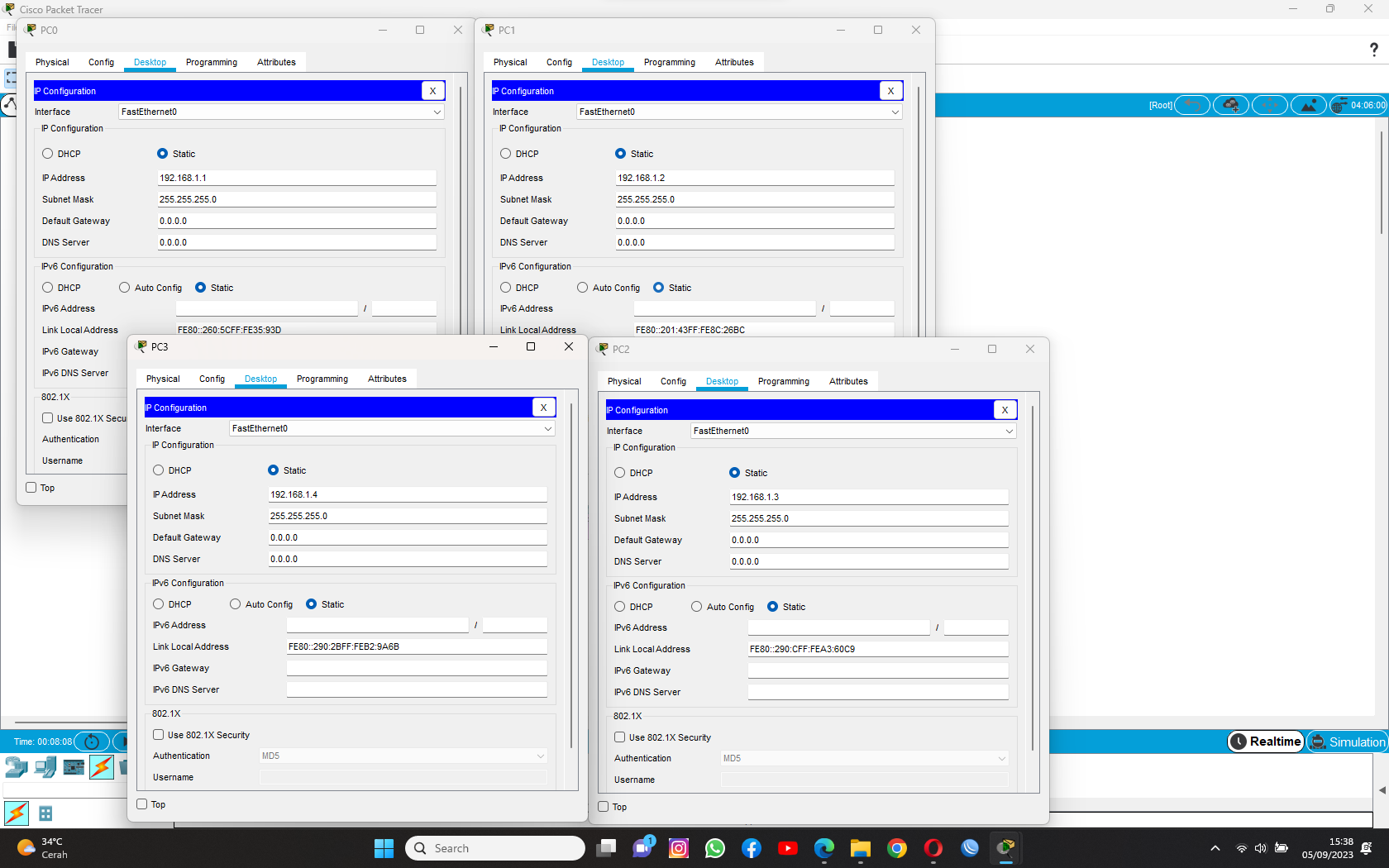
Task: Select IPv6 Auto Config in PC0 window
Action: [125, 288]
